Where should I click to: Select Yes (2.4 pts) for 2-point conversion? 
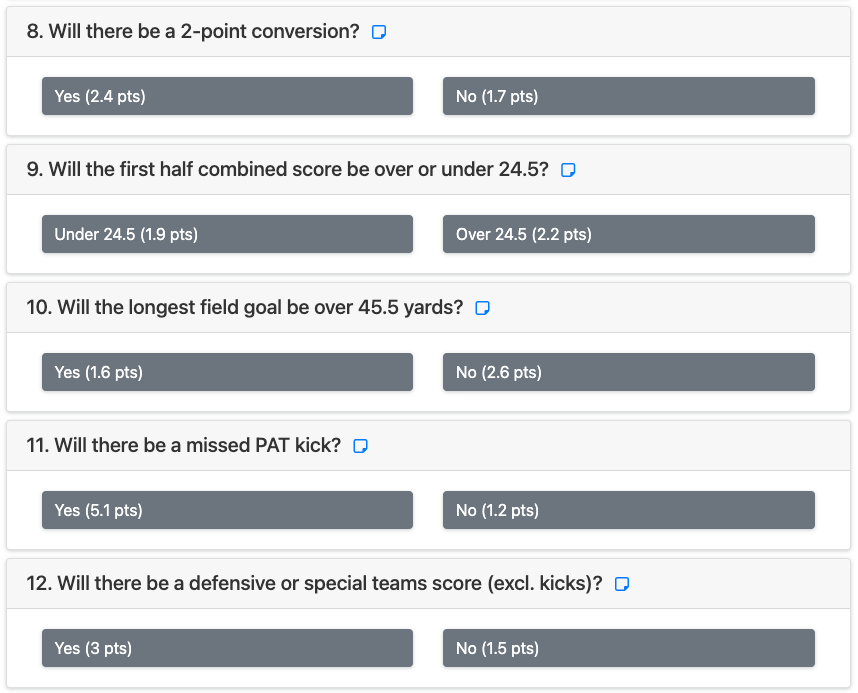coord(227,96)
